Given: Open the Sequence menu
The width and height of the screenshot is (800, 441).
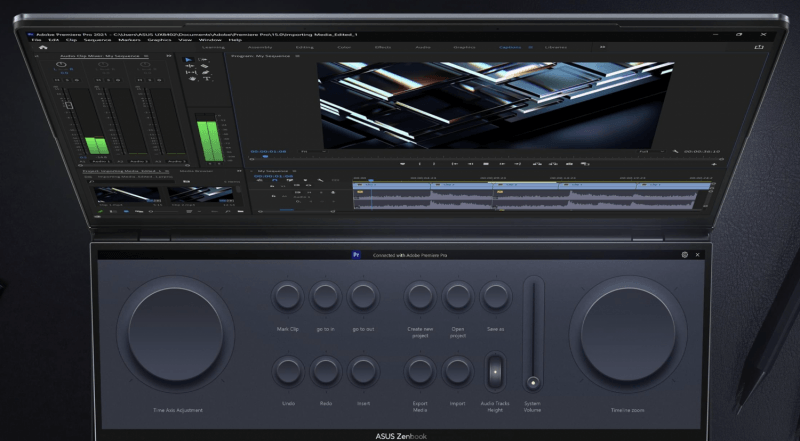Looking at the screenshot, I should (x=97, y=40).
